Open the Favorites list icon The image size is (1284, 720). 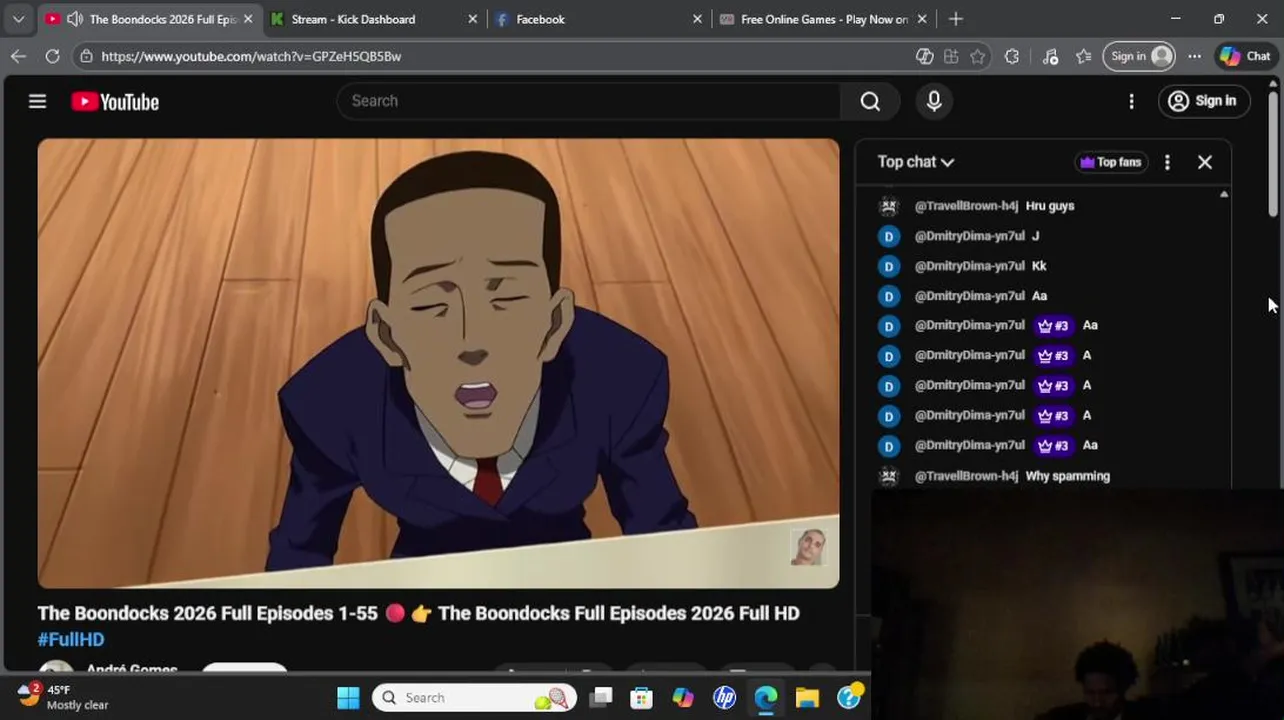(x=1084, y=57)
